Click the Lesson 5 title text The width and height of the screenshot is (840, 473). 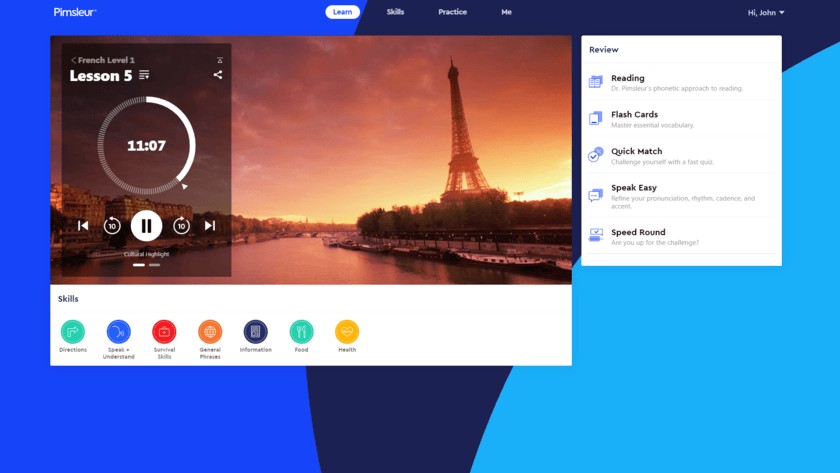point(101,76)
